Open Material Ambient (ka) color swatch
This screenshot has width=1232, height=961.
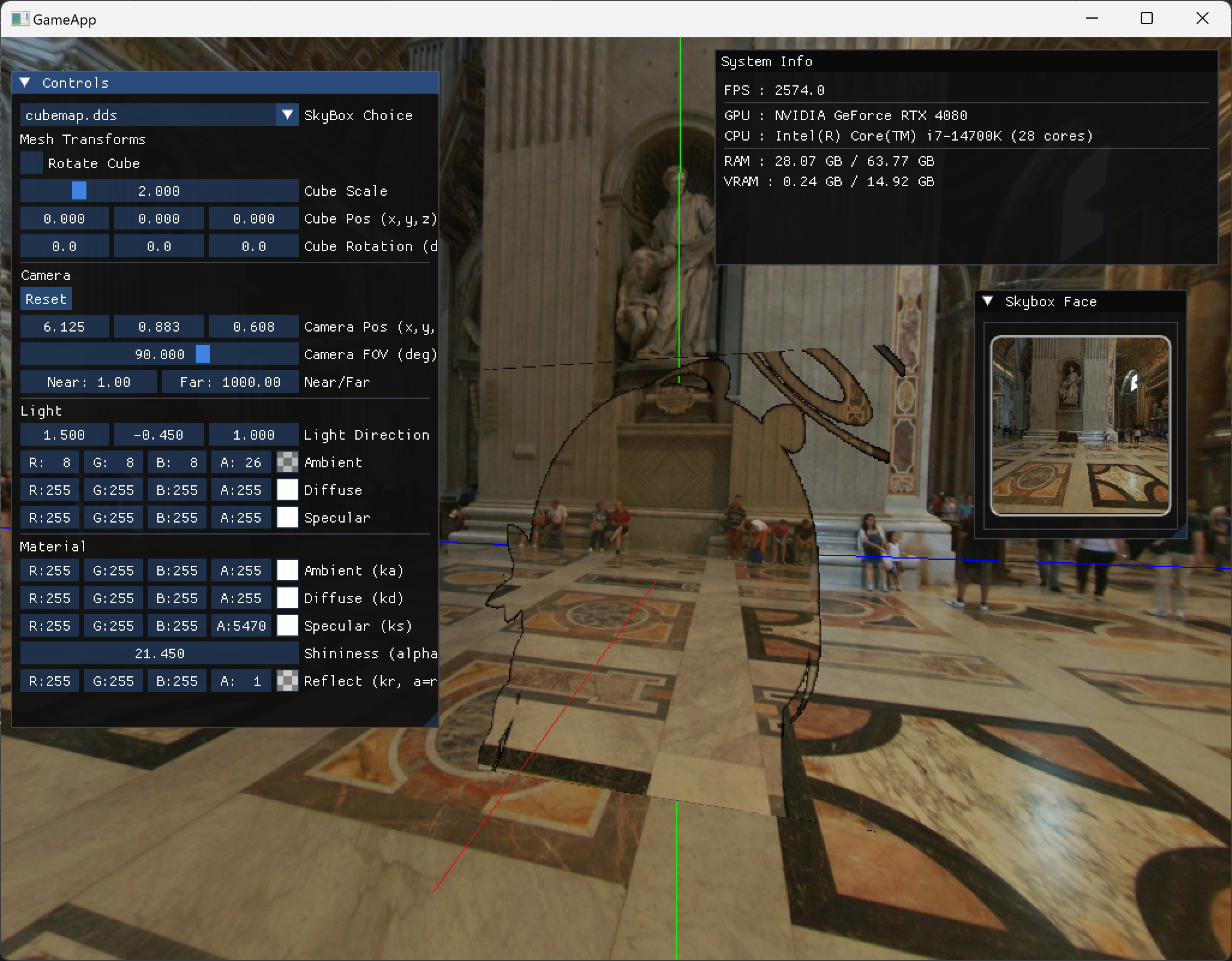(287, 571)
